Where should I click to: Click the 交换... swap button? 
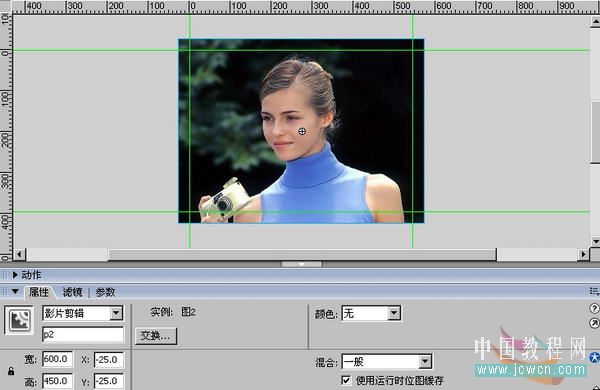156,336
